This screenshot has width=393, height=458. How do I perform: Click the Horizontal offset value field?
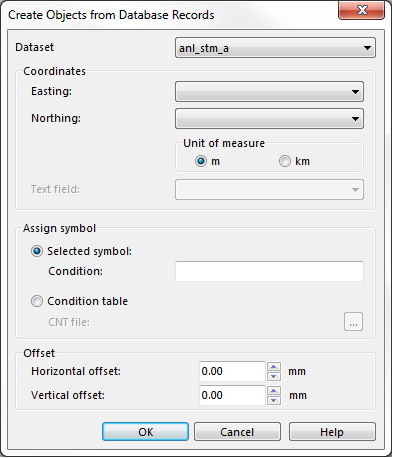click(x=232, y=371)
